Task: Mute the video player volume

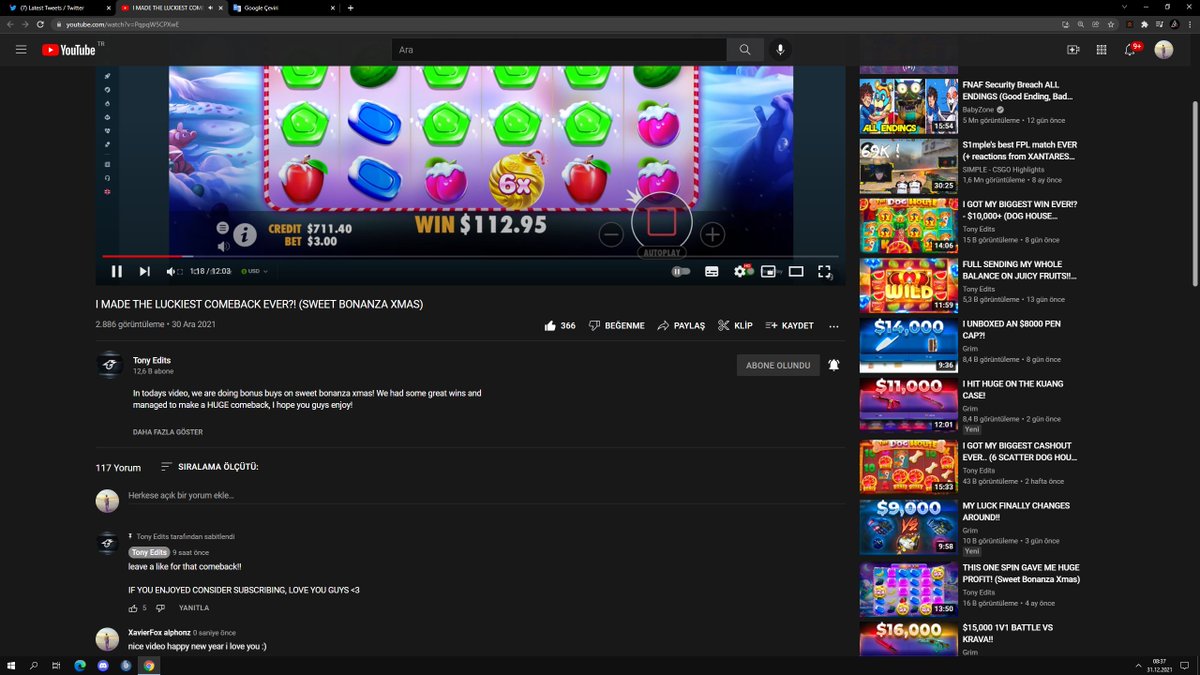Action: click(x=171, y=271)
